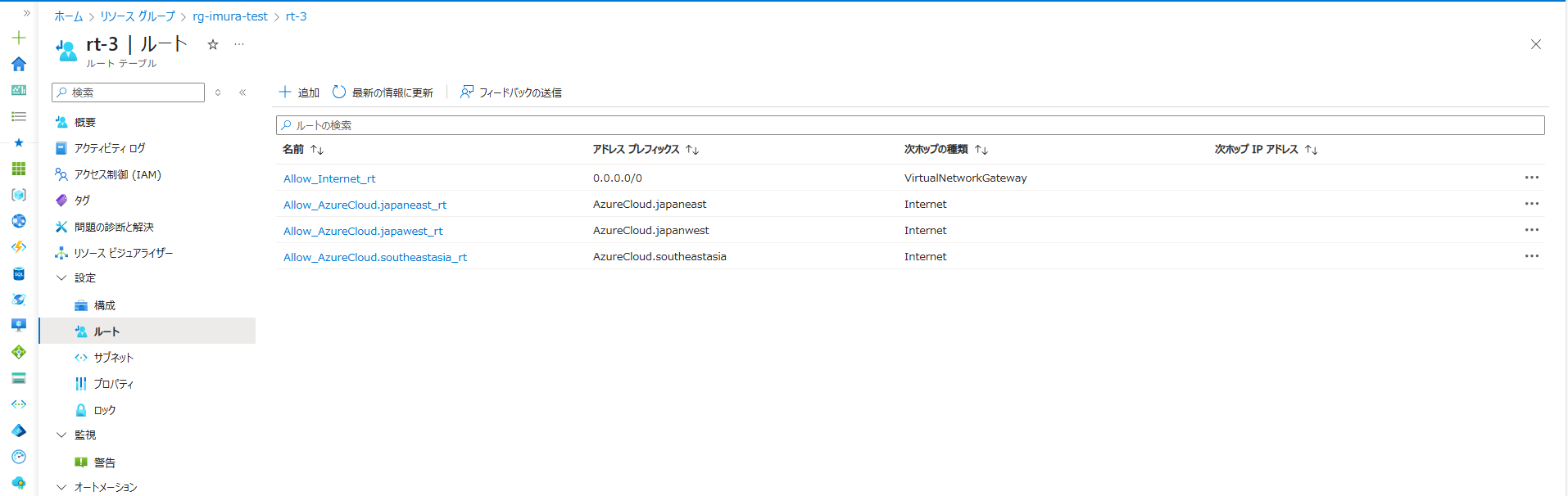Go to Home via the house icon
Image resolution: width=1568 pixels, height=496 pixels.
coord(19,64)
